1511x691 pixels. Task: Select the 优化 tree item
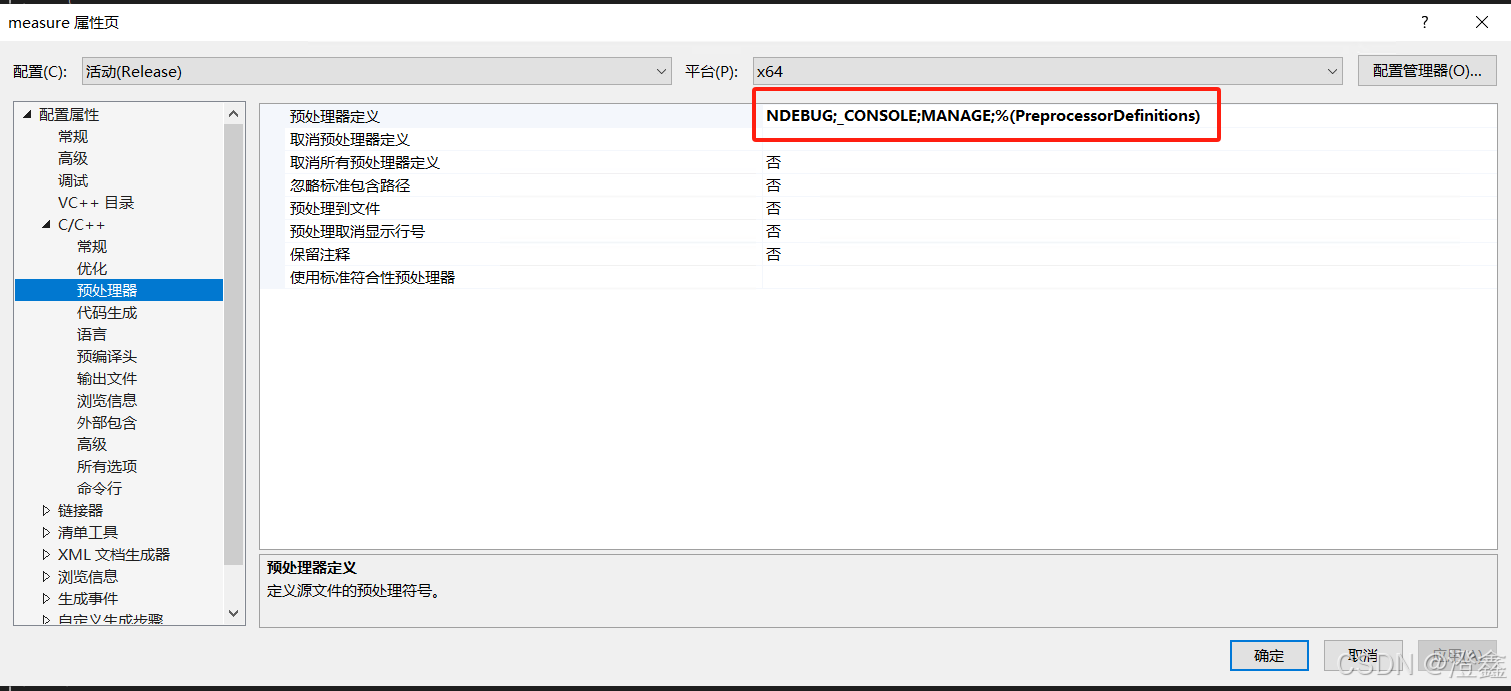[x=92, y=269]
